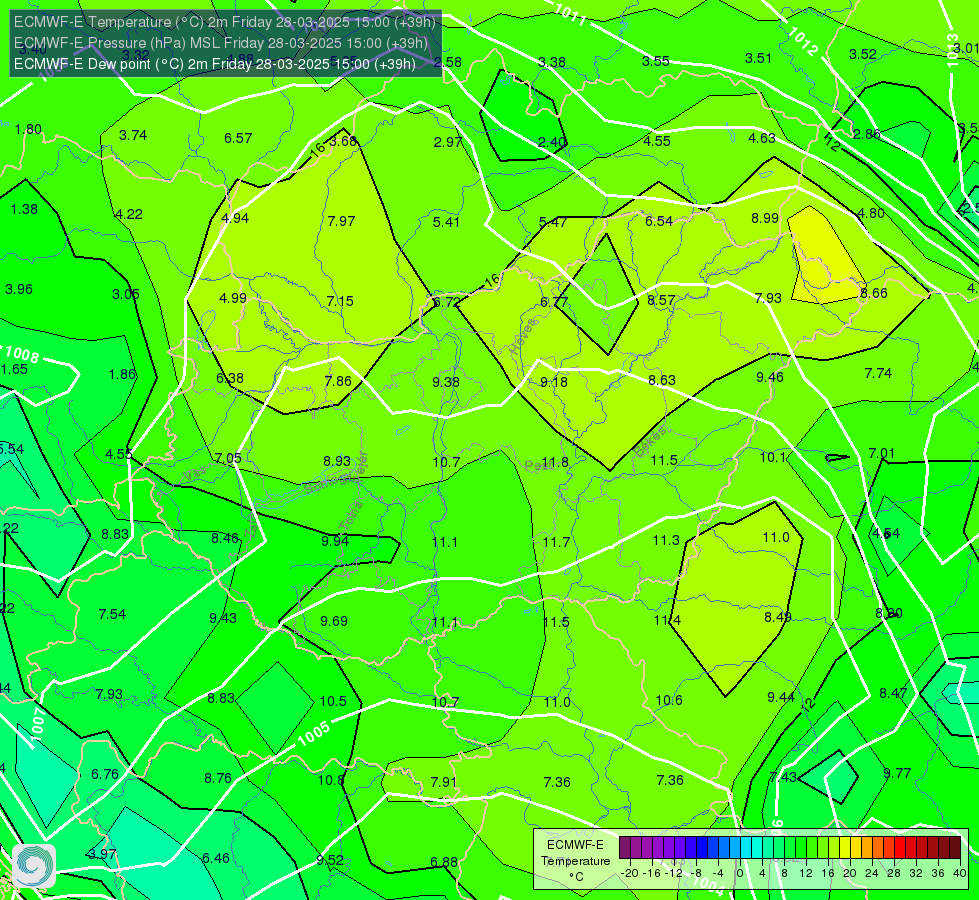Click the legend tick label 28
The image size is (979, 900).
[x=893, y=873]
